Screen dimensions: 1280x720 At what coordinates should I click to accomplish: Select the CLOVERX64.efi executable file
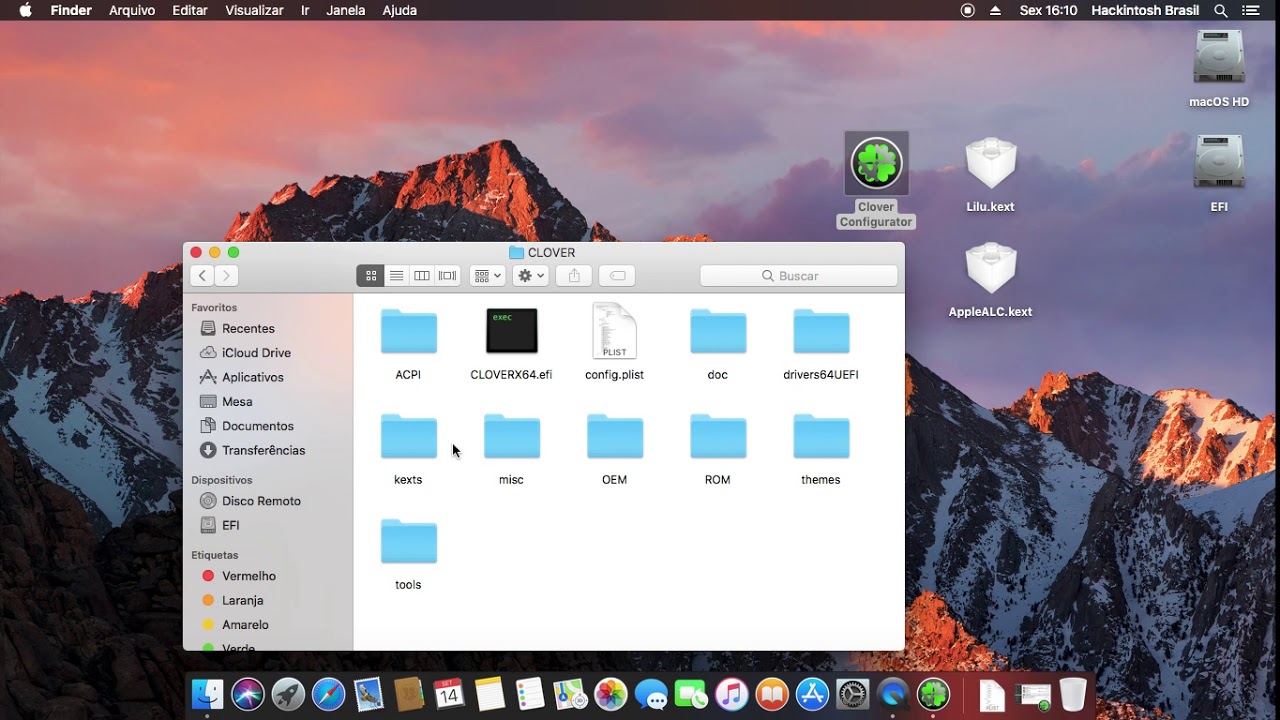pos(512,331)
